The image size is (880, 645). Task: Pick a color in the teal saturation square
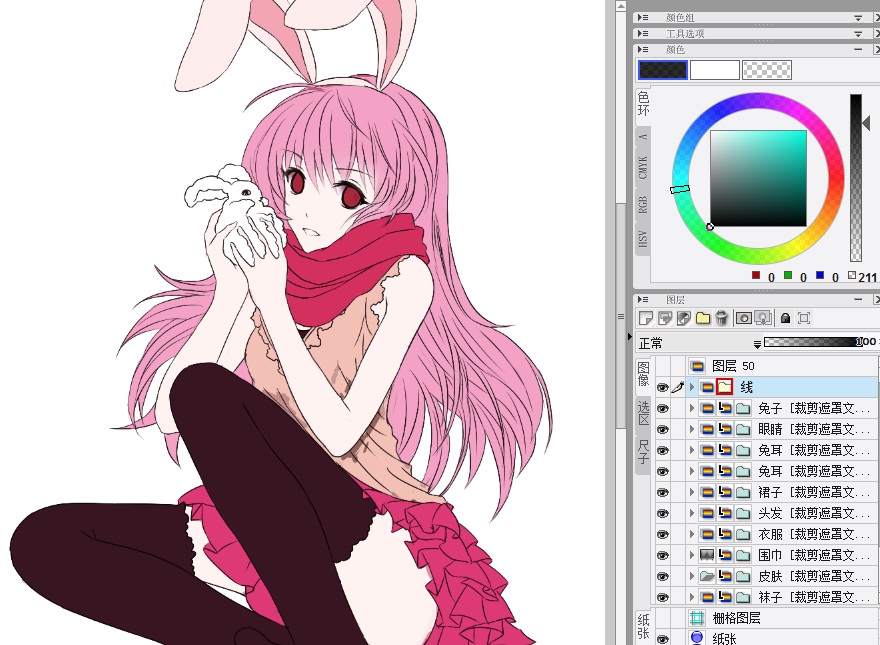(758, 179)
